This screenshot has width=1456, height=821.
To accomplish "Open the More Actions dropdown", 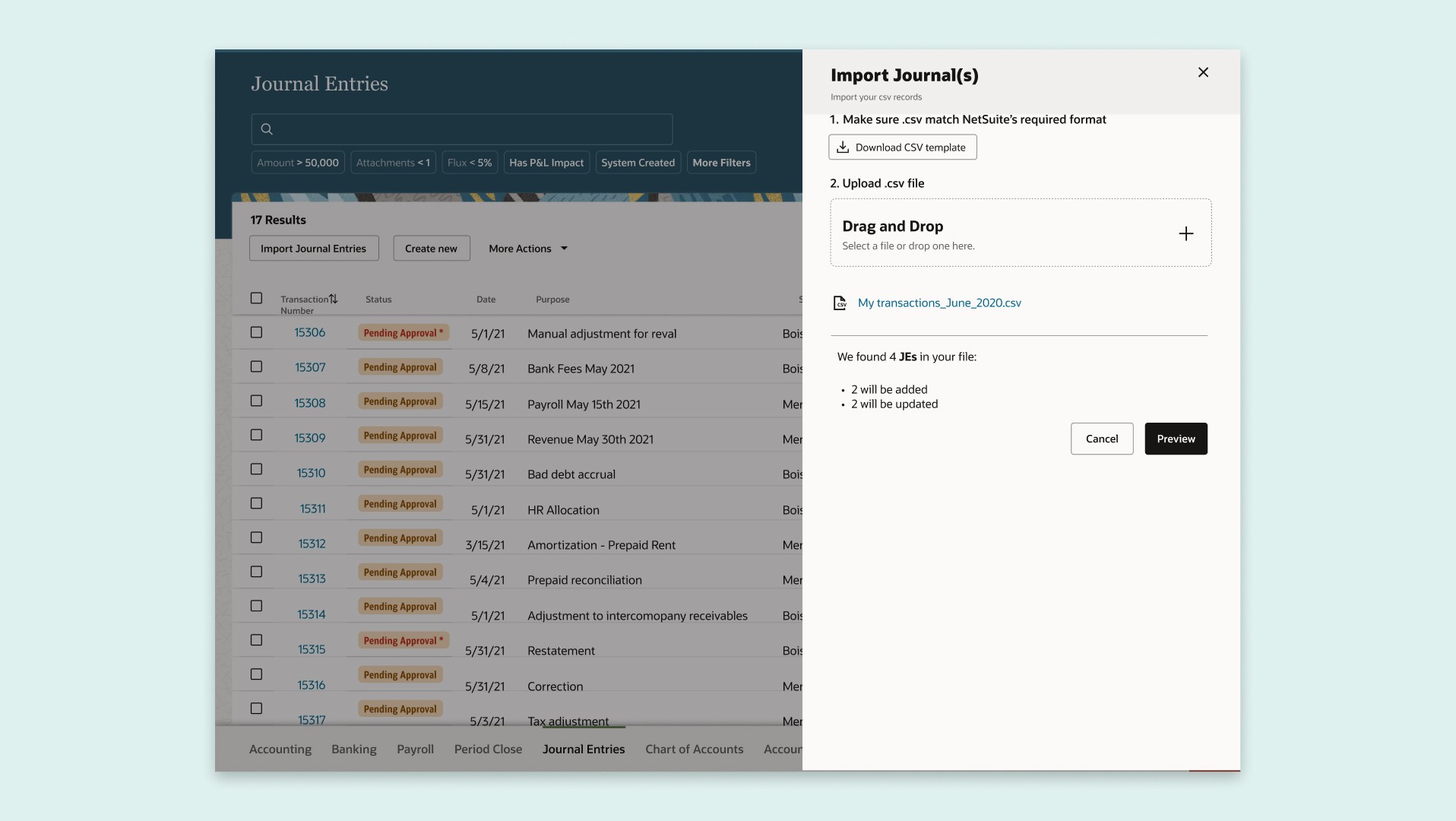I will [528, 249].
